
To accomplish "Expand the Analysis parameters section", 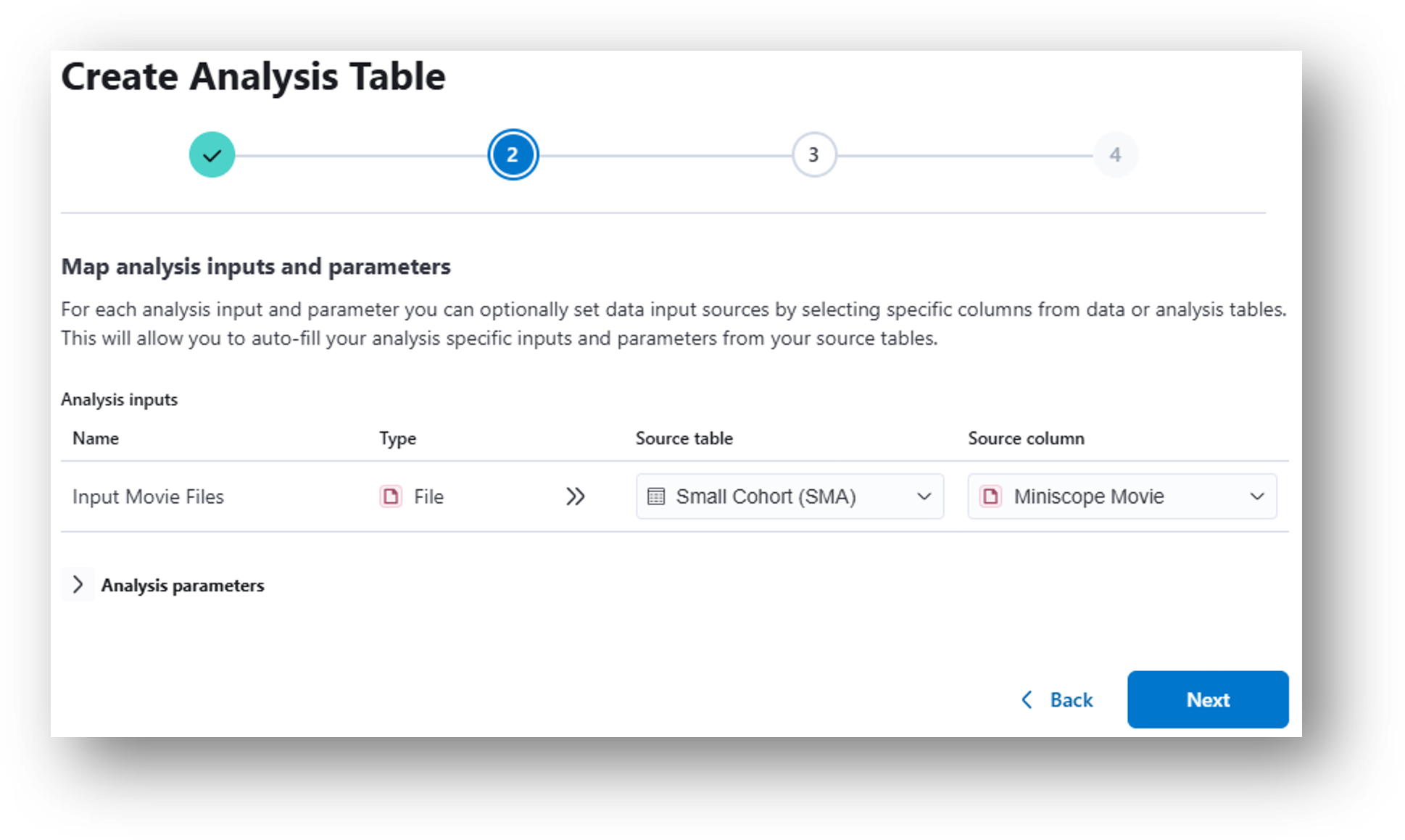I will click(78, 584).
